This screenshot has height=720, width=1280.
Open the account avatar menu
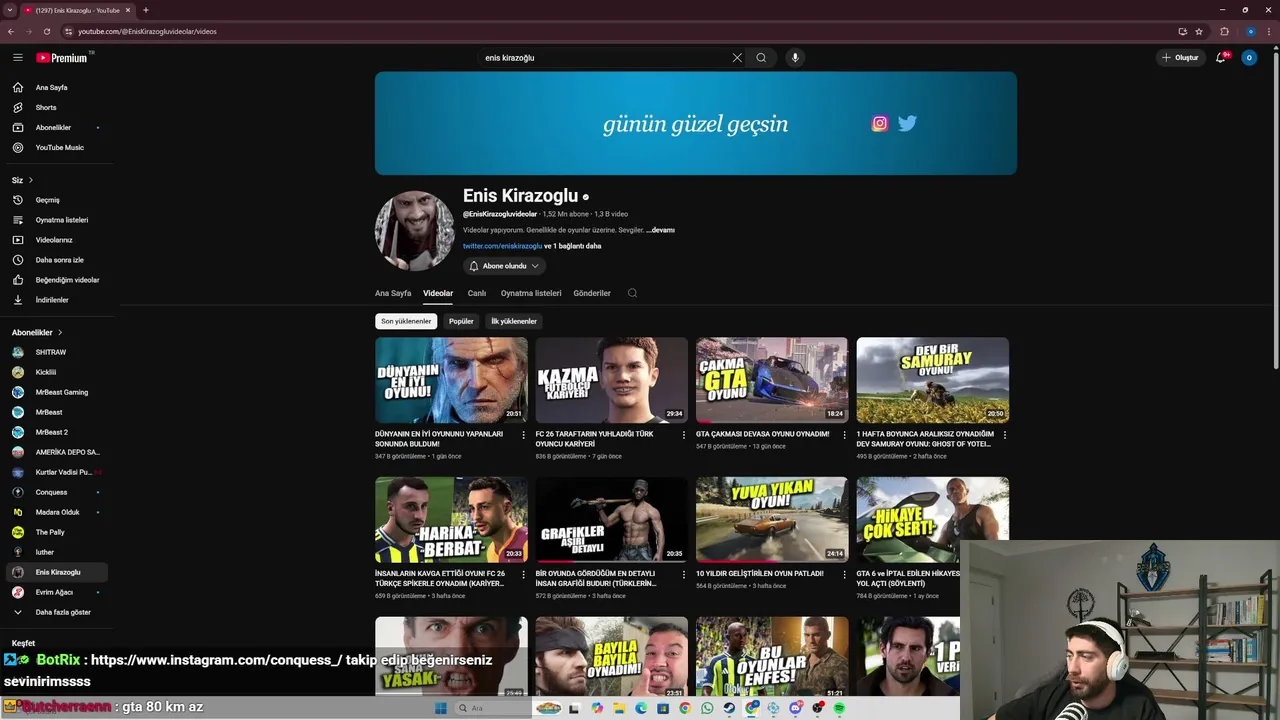click(x=1248, y=58)
